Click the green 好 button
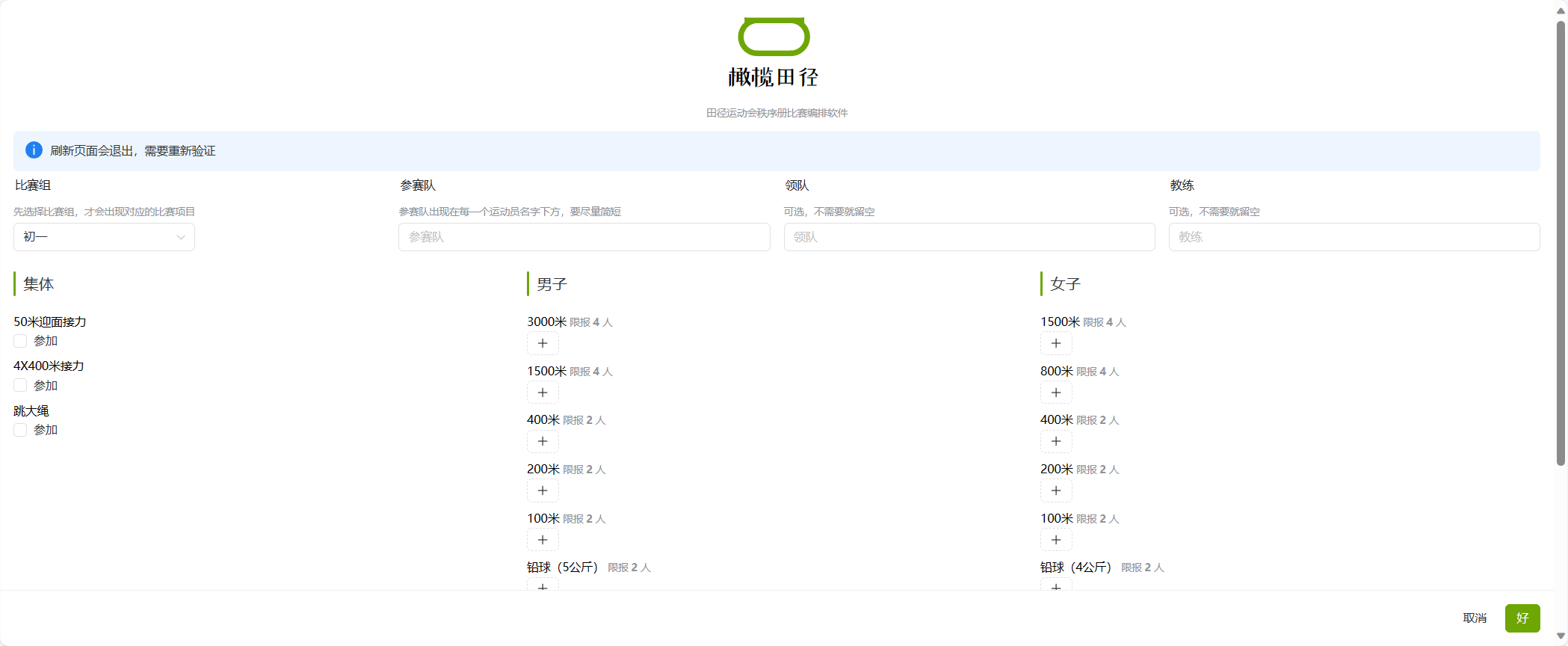Image resolution: width=1568 pixels, height=646 pixels. pos(1522,618)
